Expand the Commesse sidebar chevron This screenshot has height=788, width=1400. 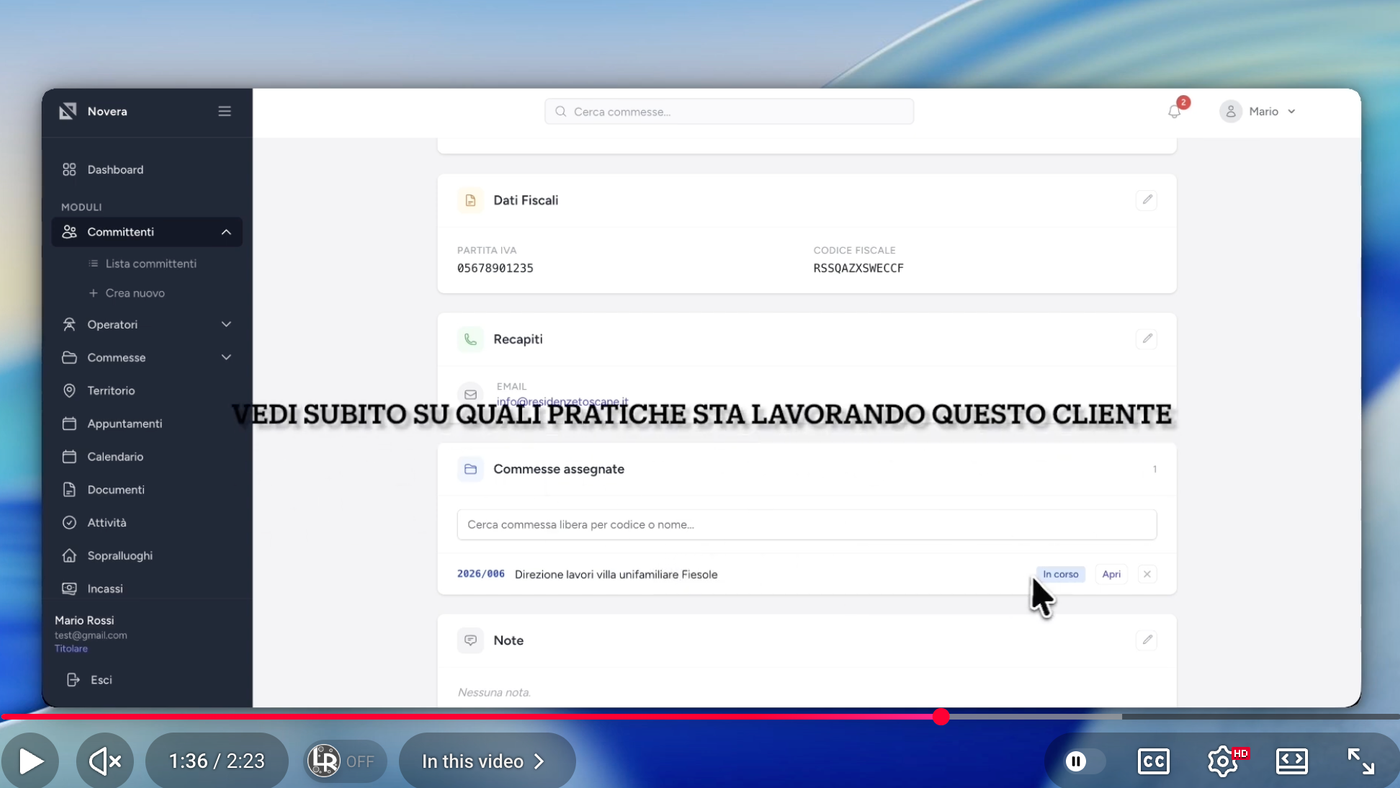tap(226, 358)
